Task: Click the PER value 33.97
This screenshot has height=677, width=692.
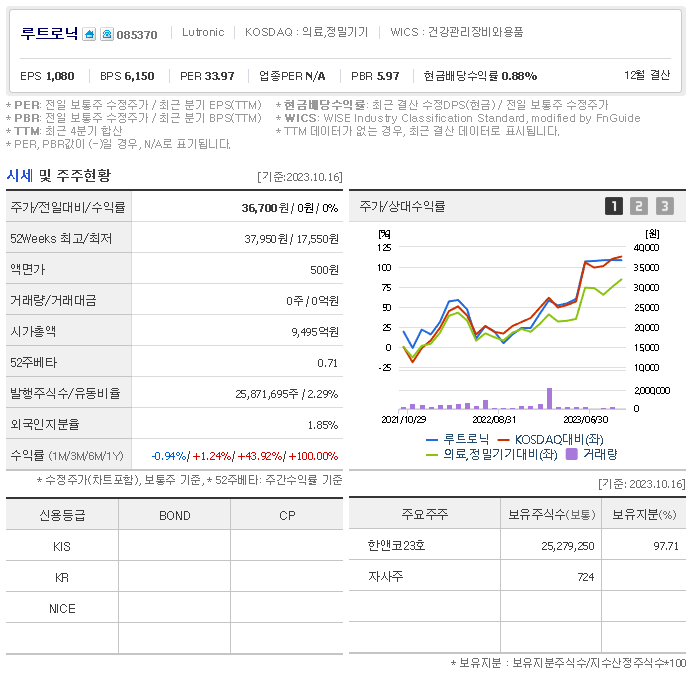Action: tap(219, 76)
